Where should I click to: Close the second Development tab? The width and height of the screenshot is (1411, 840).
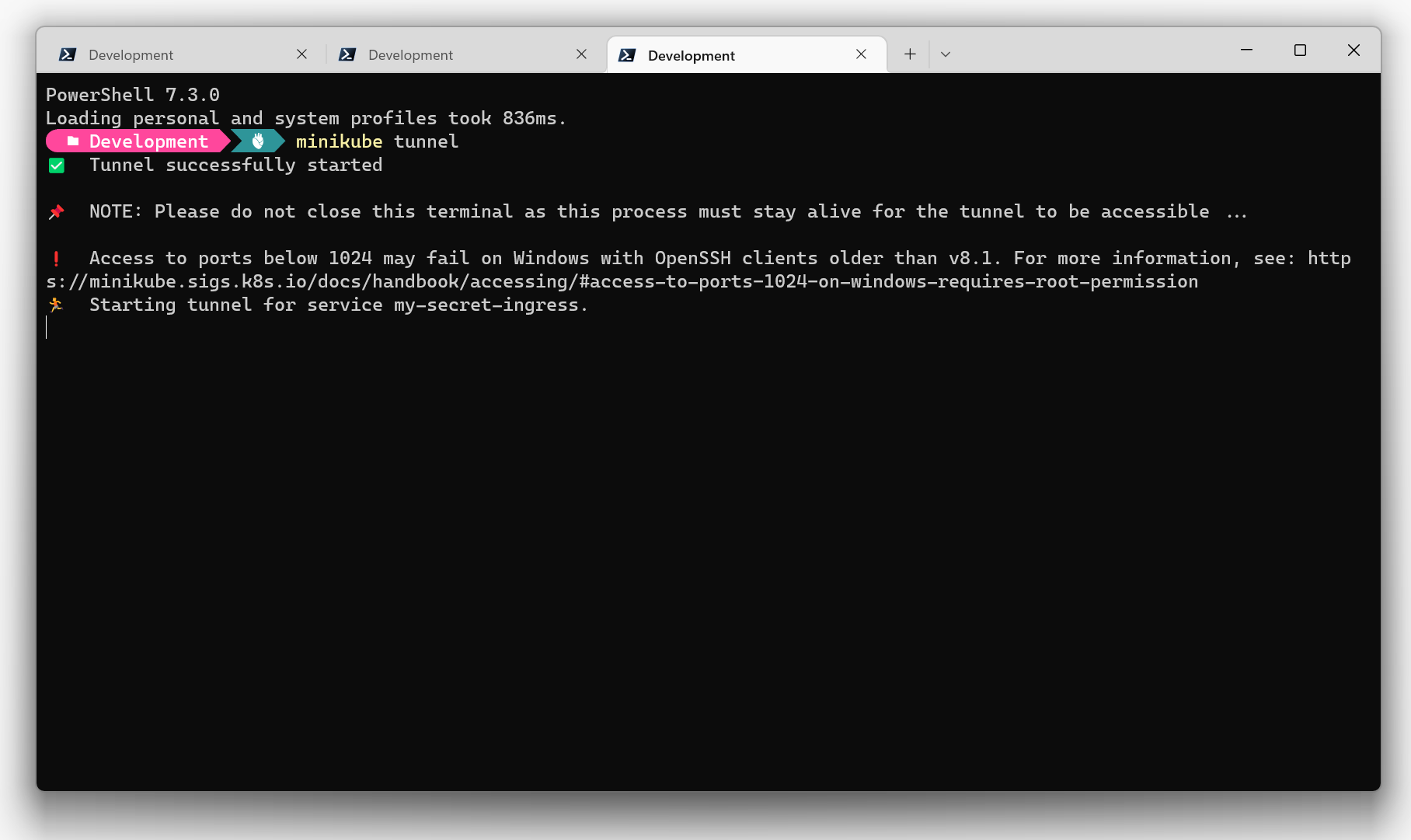click(581, 54)
